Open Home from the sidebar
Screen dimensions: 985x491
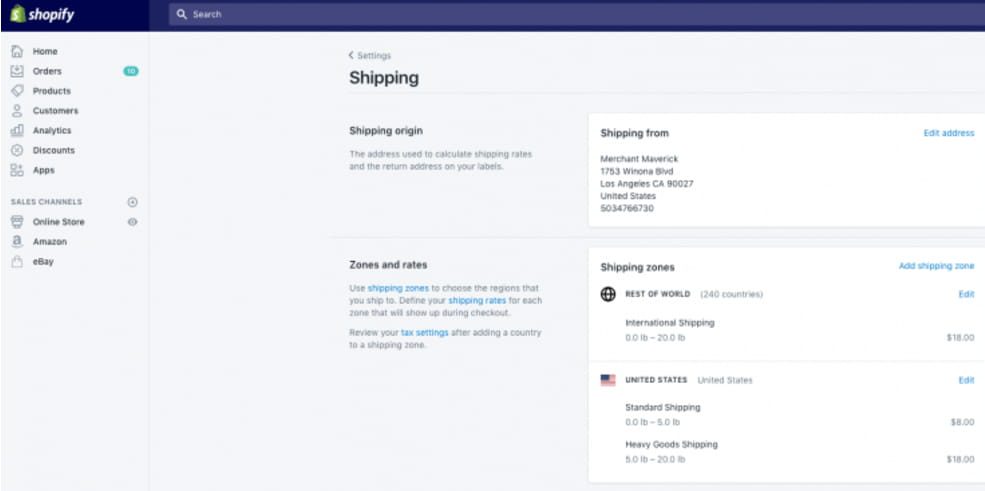pyautogui.click(x=45, y=51)
